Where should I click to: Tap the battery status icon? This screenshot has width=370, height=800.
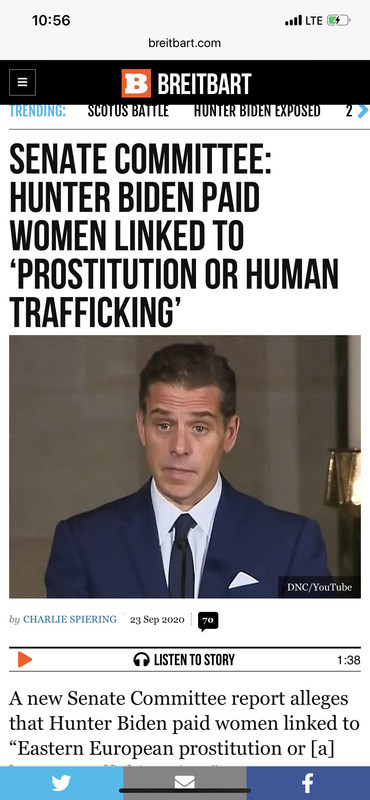(x=337, y=21)
